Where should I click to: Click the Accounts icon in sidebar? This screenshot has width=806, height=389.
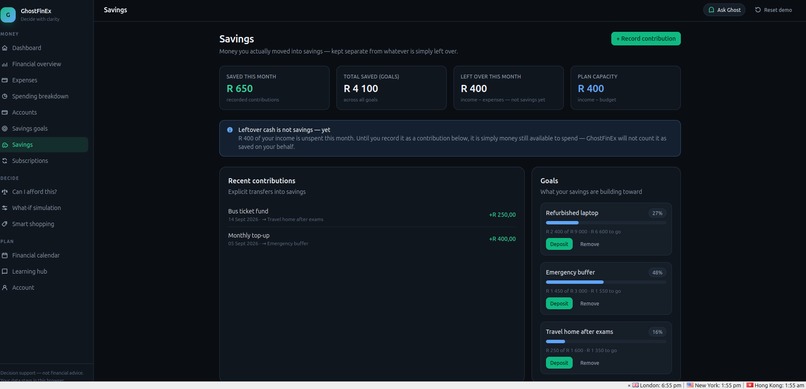5,113
